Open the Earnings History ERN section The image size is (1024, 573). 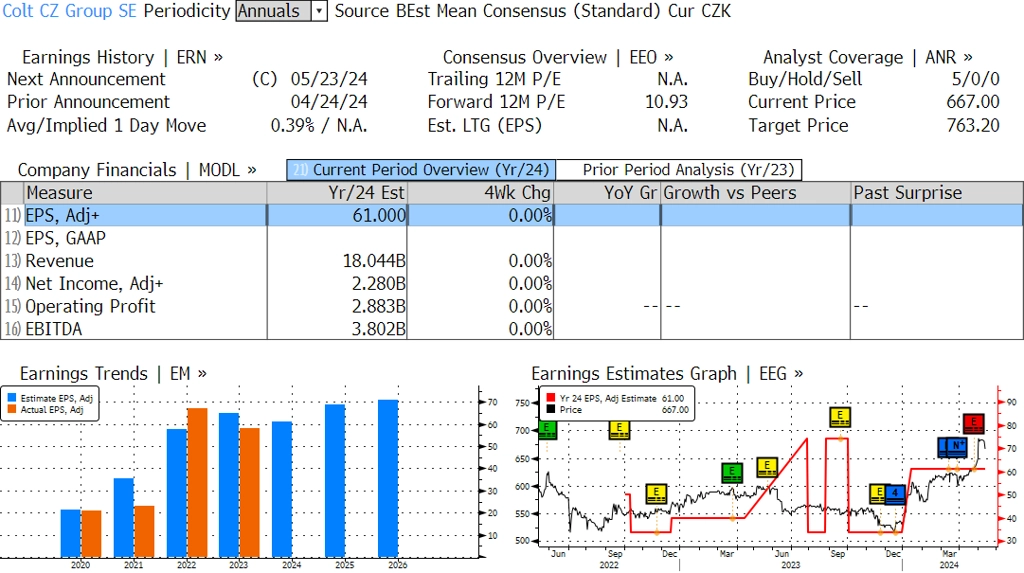122,57
